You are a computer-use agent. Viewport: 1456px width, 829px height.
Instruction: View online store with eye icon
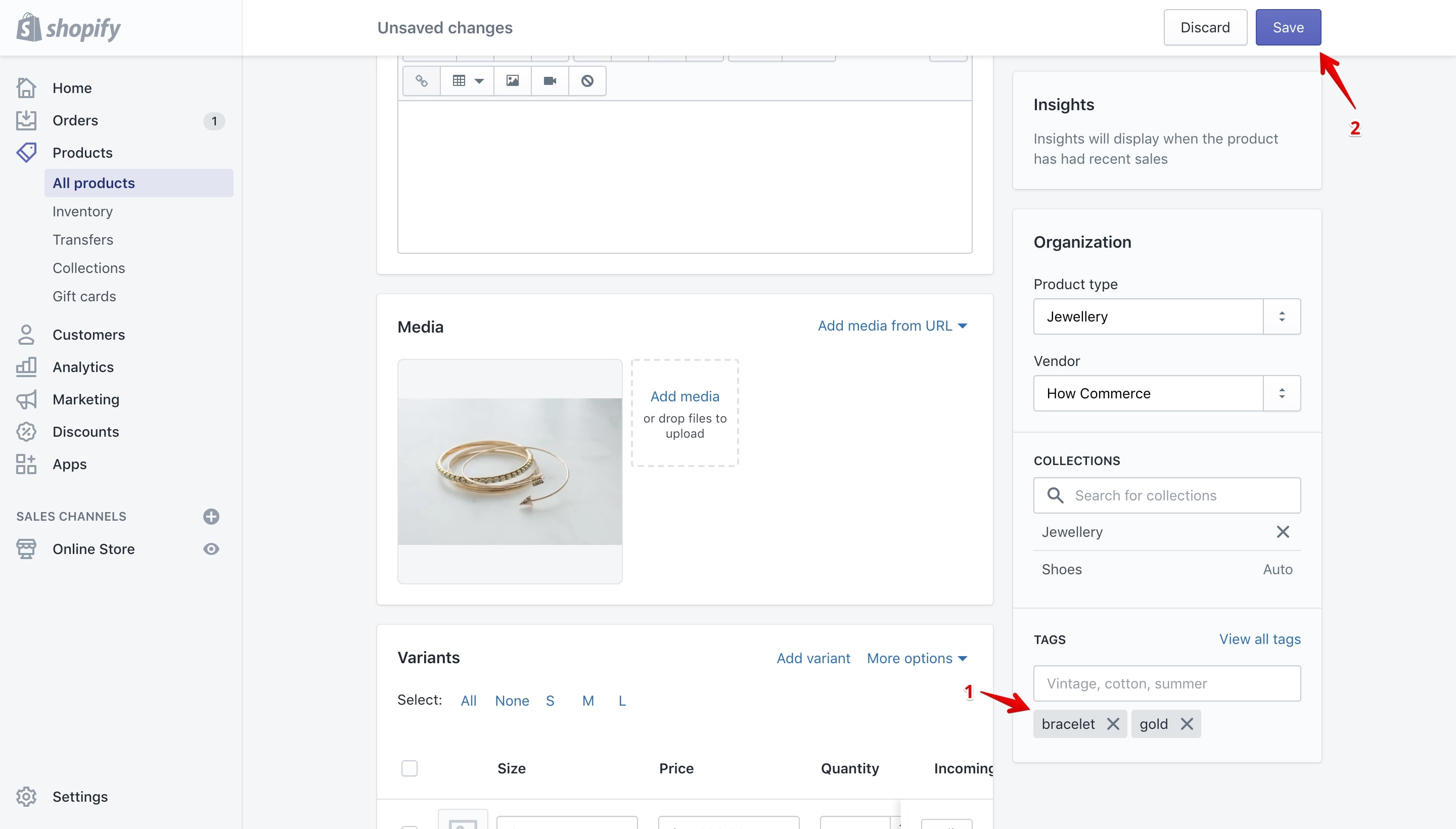click(x=211, y=549)
